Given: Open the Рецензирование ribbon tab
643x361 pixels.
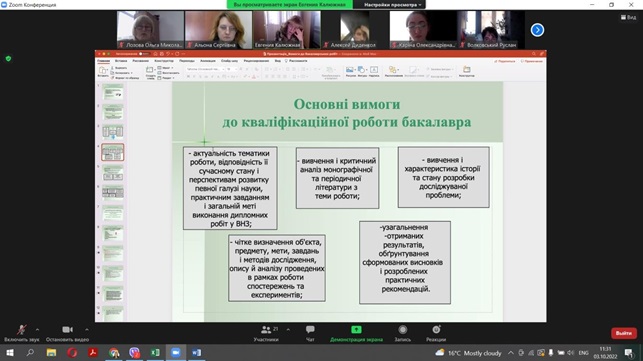Looking at the screenshot, I should coord(256,61).
